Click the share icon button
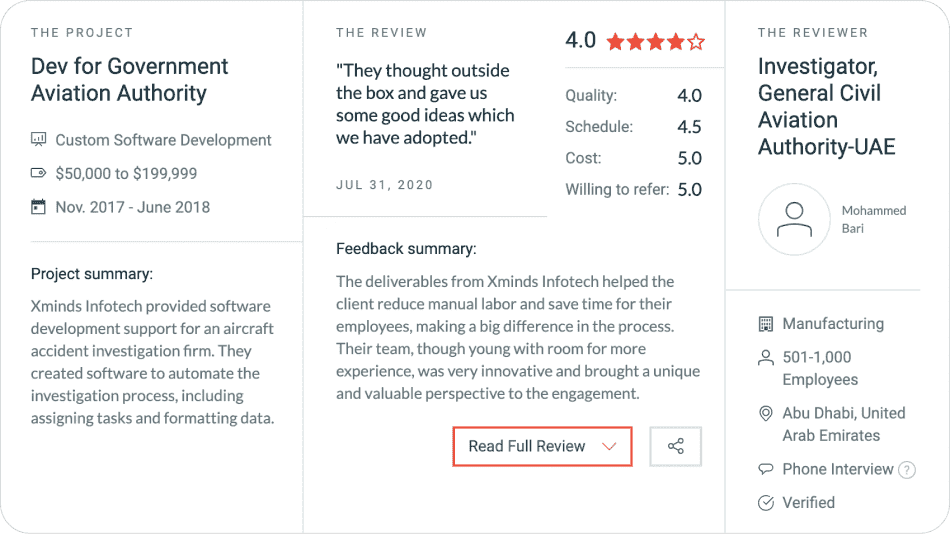950x534 pixels. [675, 447]
